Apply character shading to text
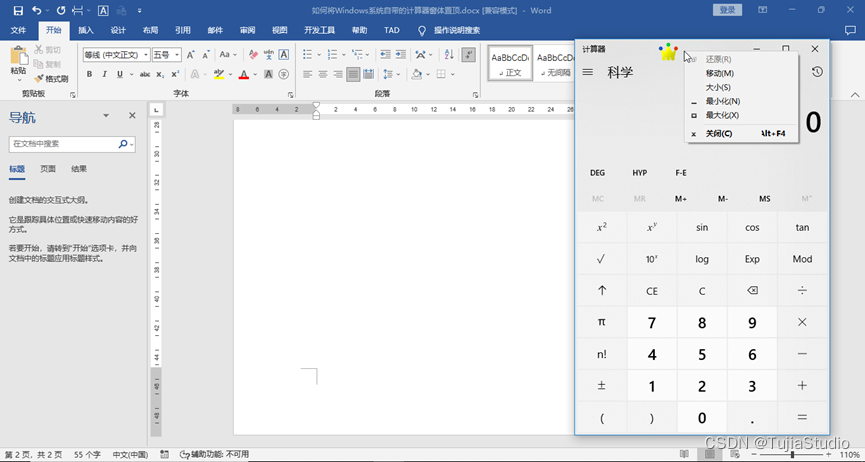The image size is (865, 462). 269,74
